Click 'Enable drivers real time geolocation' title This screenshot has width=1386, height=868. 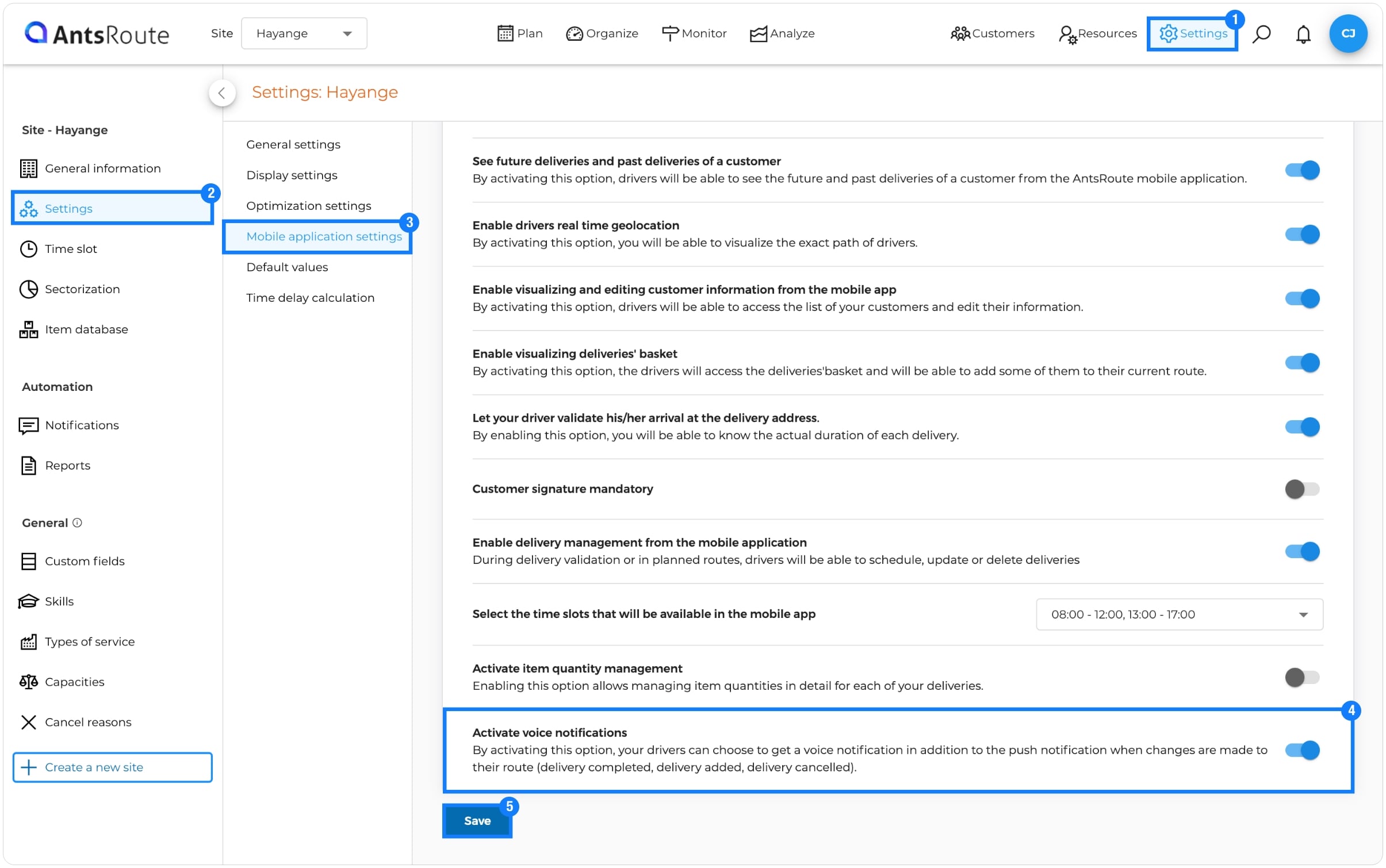click(x=576, y=225)
